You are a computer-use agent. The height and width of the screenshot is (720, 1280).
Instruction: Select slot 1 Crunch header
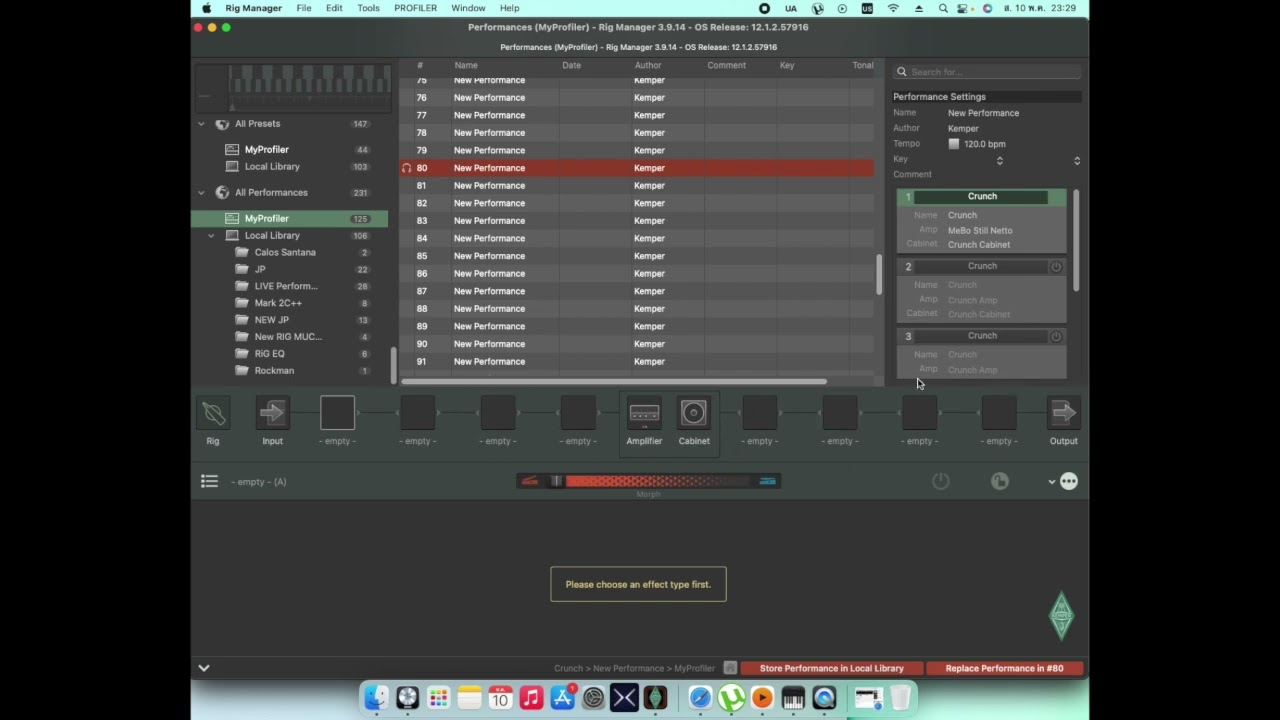tap(982, 197)
